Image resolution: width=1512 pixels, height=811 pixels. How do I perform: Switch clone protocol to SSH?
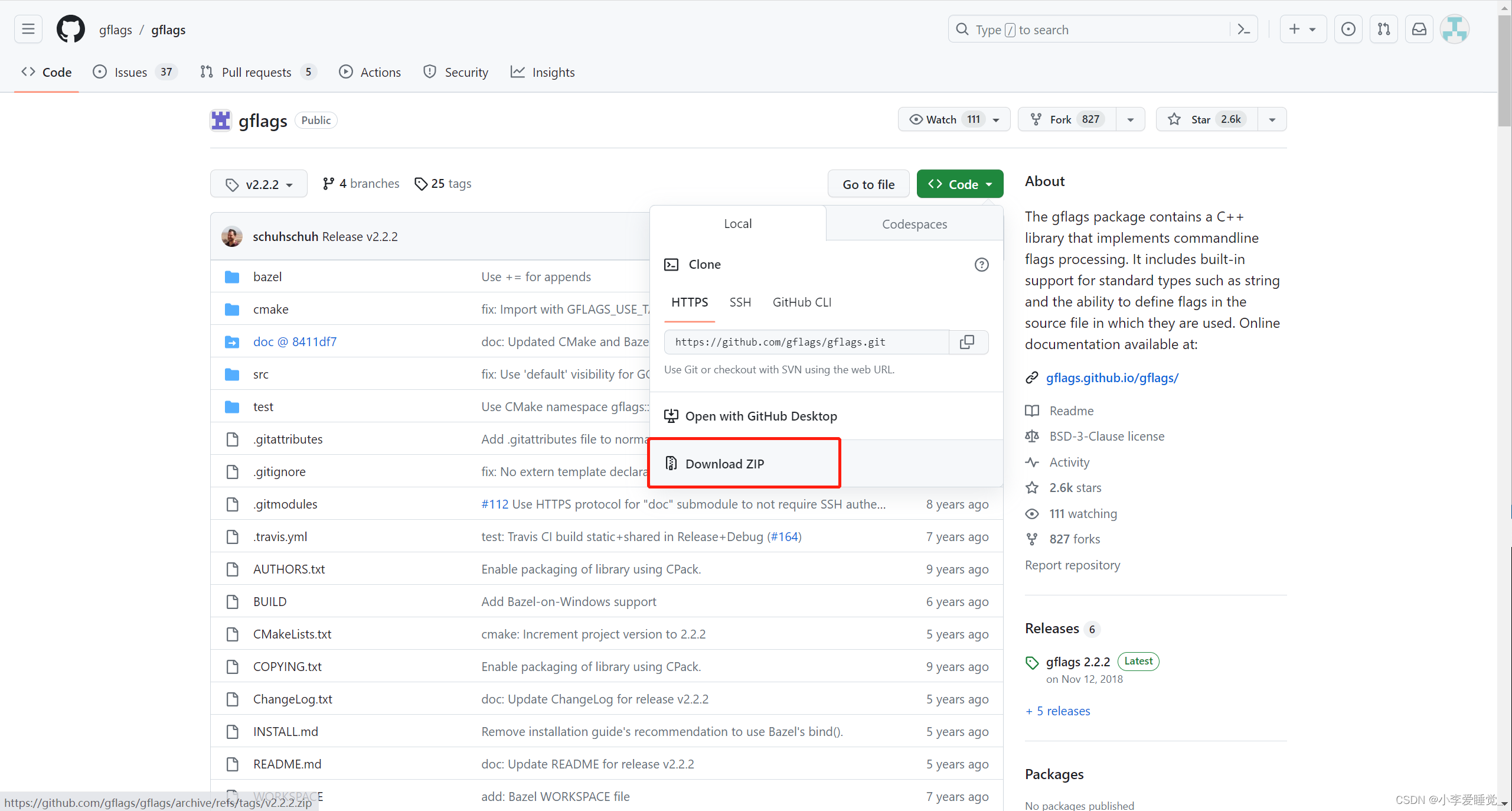tap(740, 302)
